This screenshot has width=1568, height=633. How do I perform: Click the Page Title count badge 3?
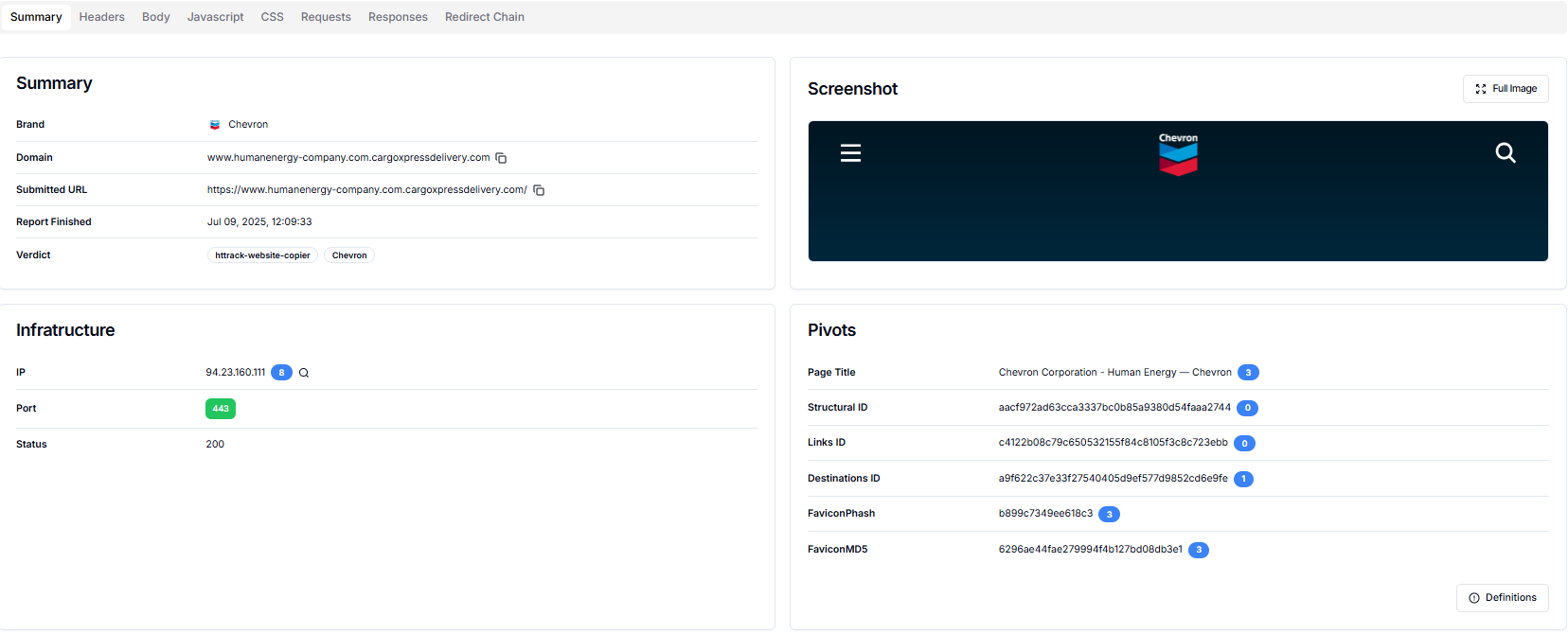(1248, 373)
